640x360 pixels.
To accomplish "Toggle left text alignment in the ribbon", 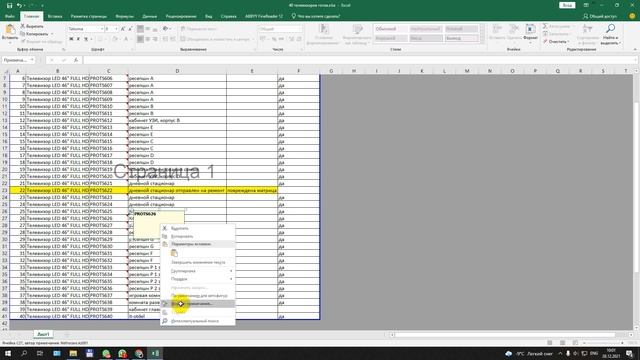I will coord(140,39).
